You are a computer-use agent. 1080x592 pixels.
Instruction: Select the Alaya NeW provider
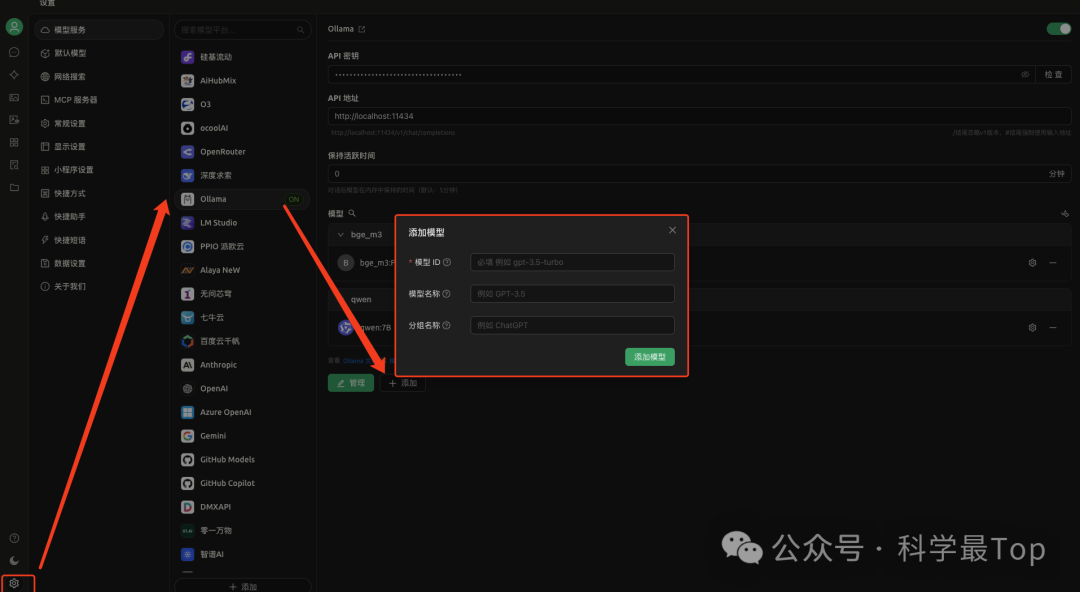(242, 270)
